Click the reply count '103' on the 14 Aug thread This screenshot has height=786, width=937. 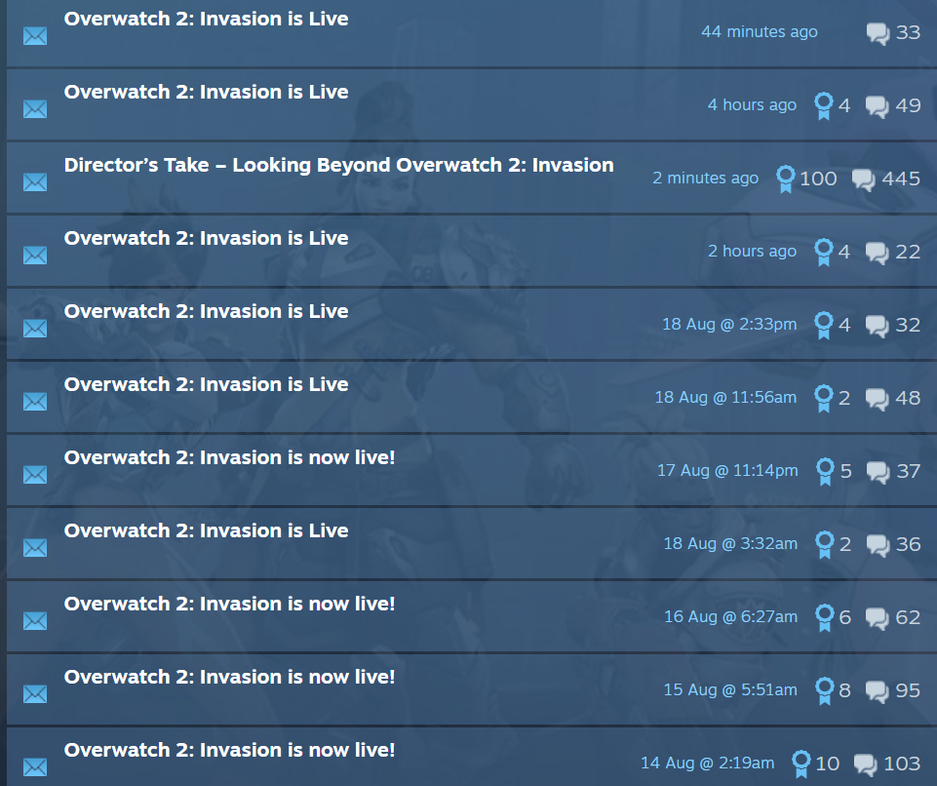[x=902, y=764]
